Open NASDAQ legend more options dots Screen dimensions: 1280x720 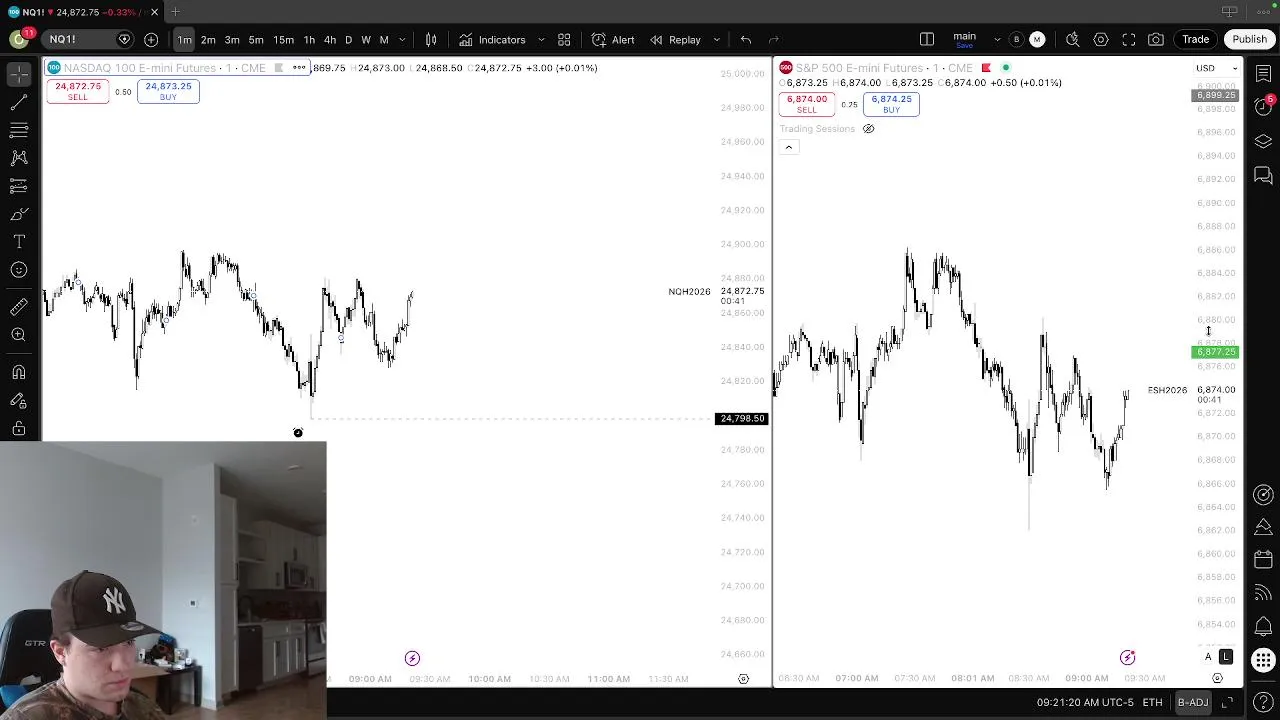pyautogui.click(x=299, y=68)
